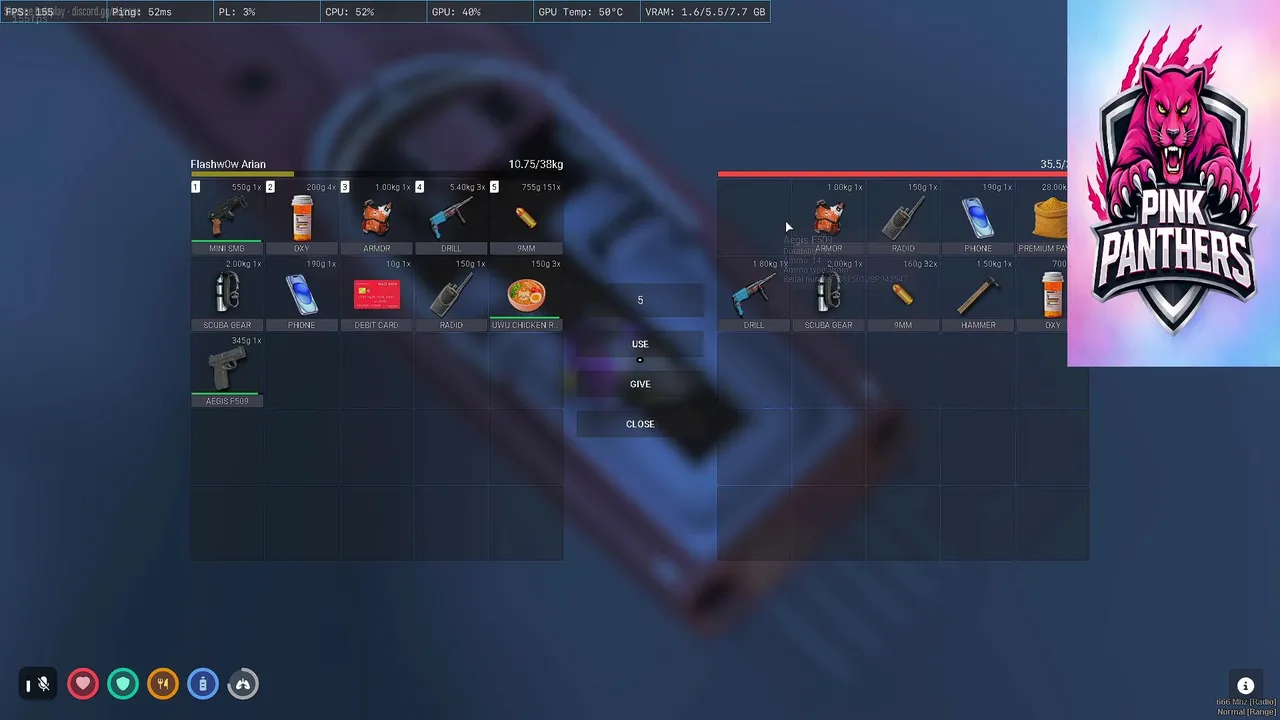The image size is (1280, 720).
Task: Pick the Premium Pay sack item
Action: 1042,218
